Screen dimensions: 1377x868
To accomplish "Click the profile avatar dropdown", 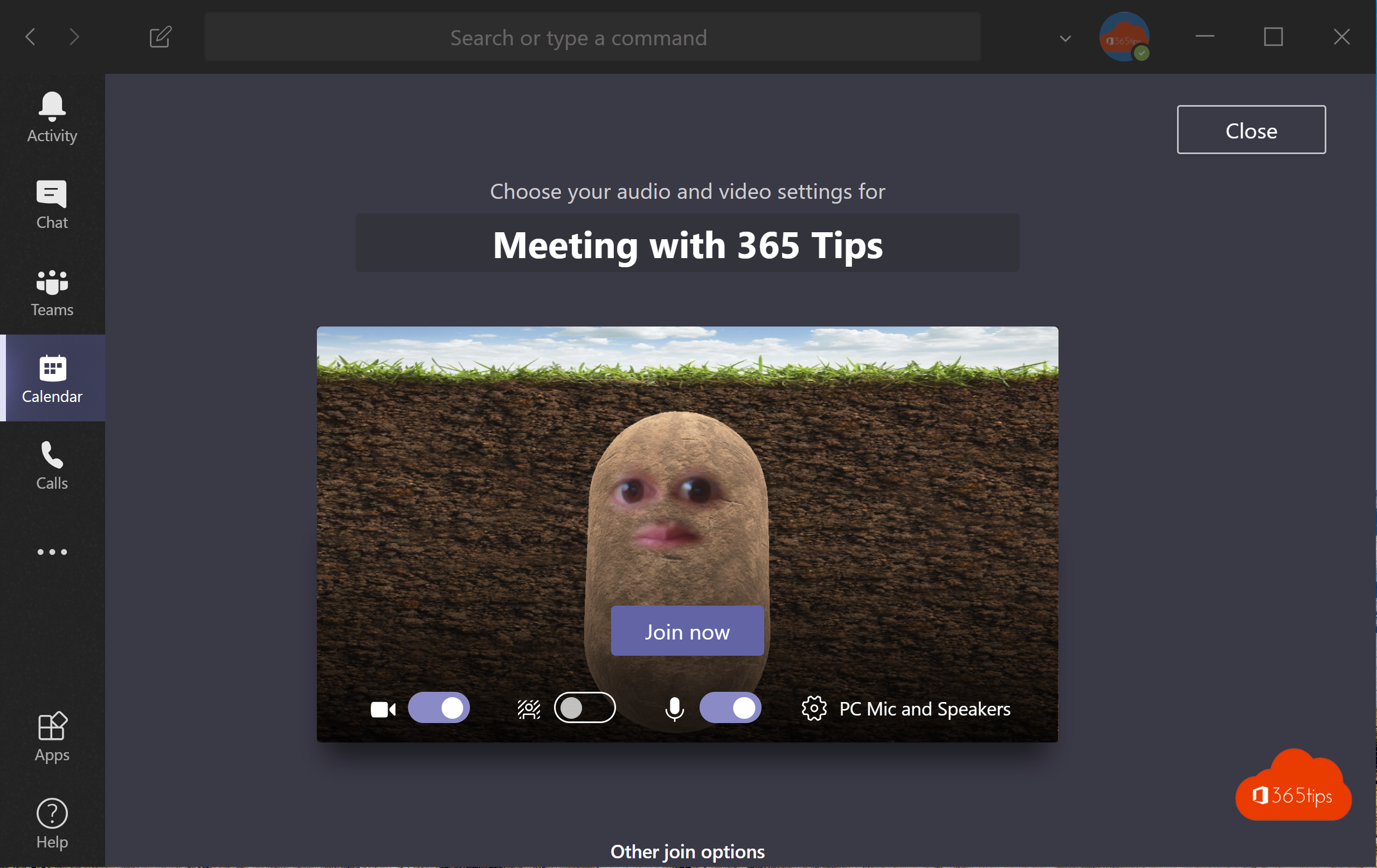I will tap(1123, 37).
